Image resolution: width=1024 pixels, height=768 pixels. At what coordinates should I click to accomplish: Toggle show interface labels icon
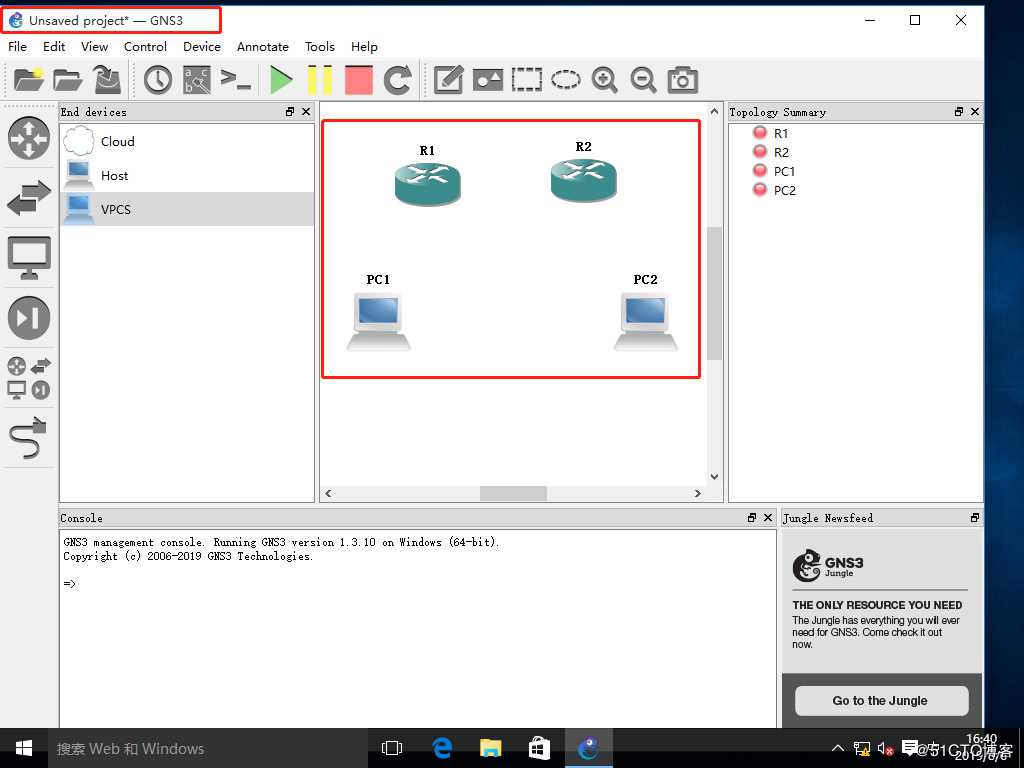197,80
